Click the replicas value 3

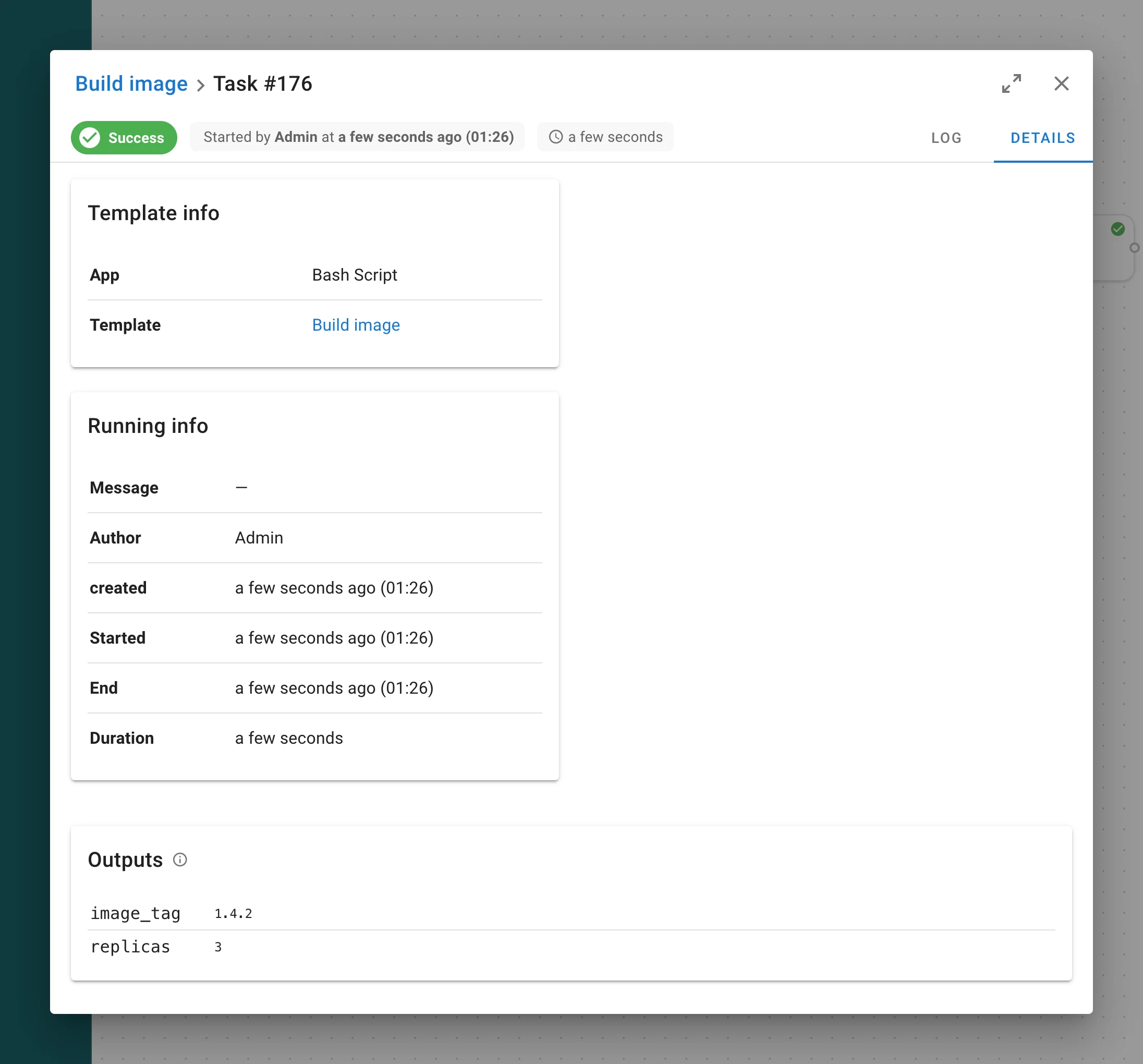coord(218,947)
